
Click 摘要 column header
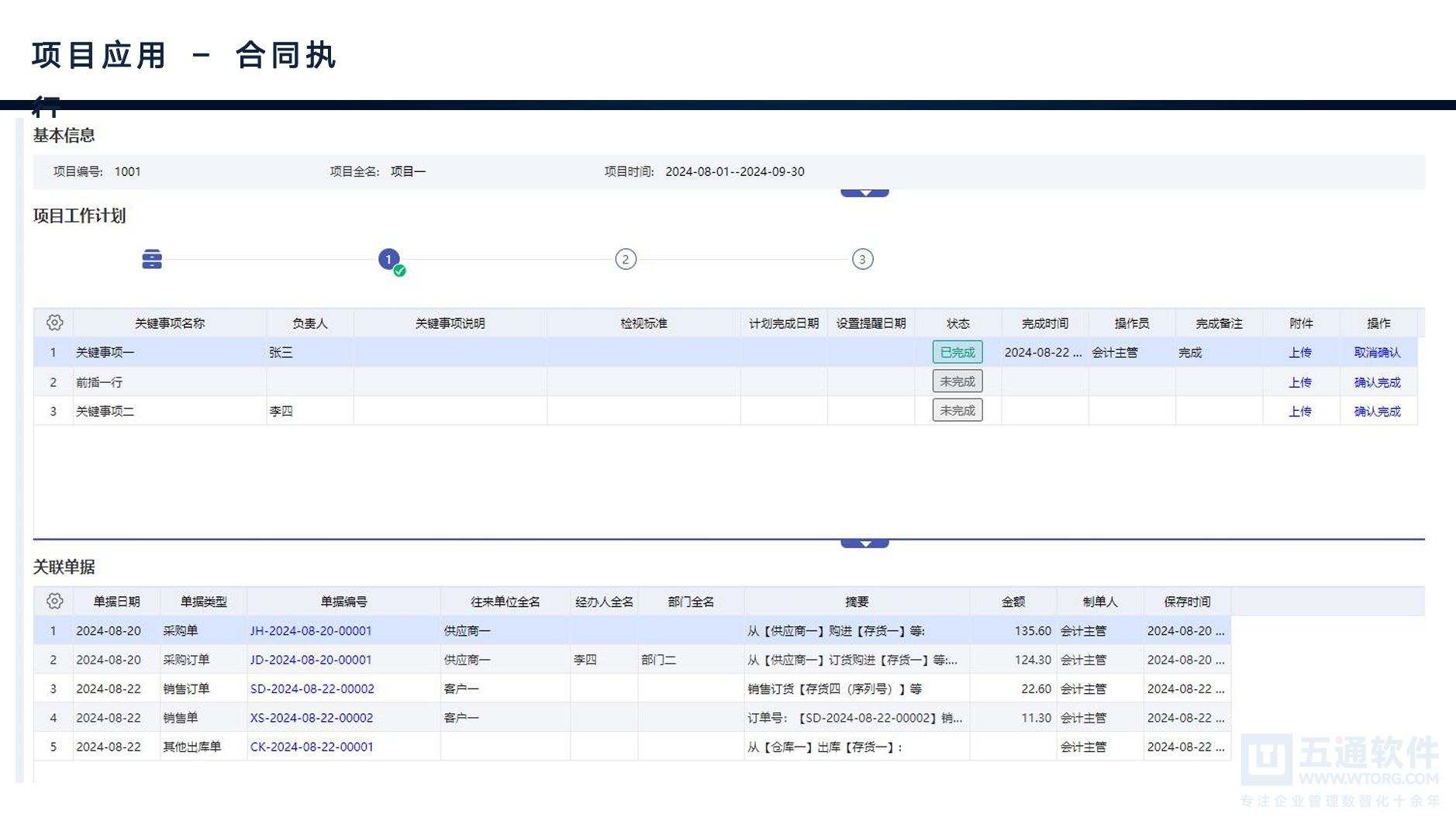[857, 602]
